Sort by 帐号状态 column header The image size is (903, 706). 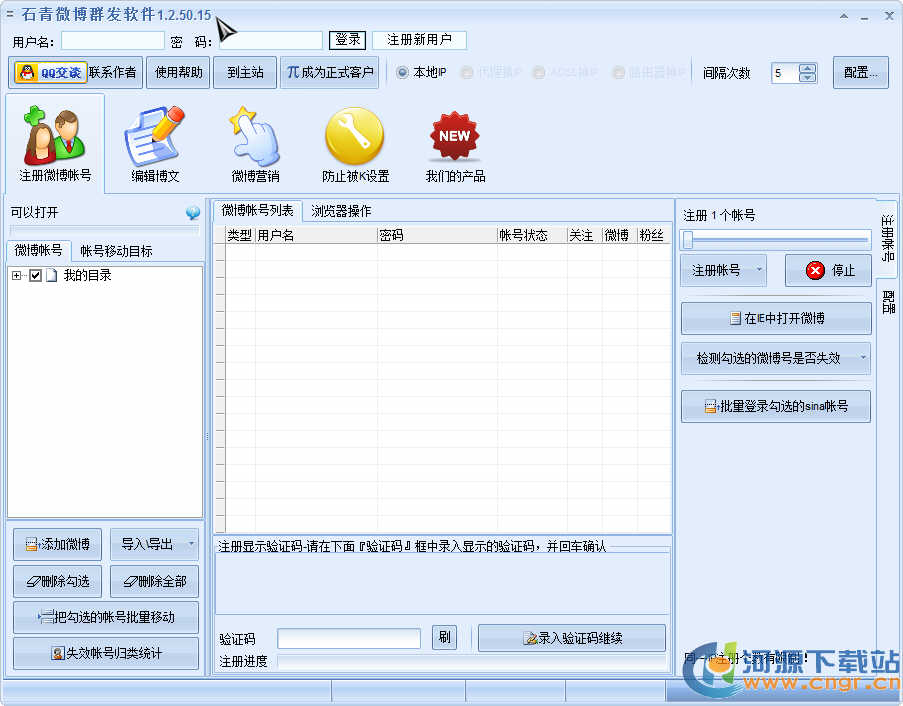pyautogui.click(x=532, y=235)
